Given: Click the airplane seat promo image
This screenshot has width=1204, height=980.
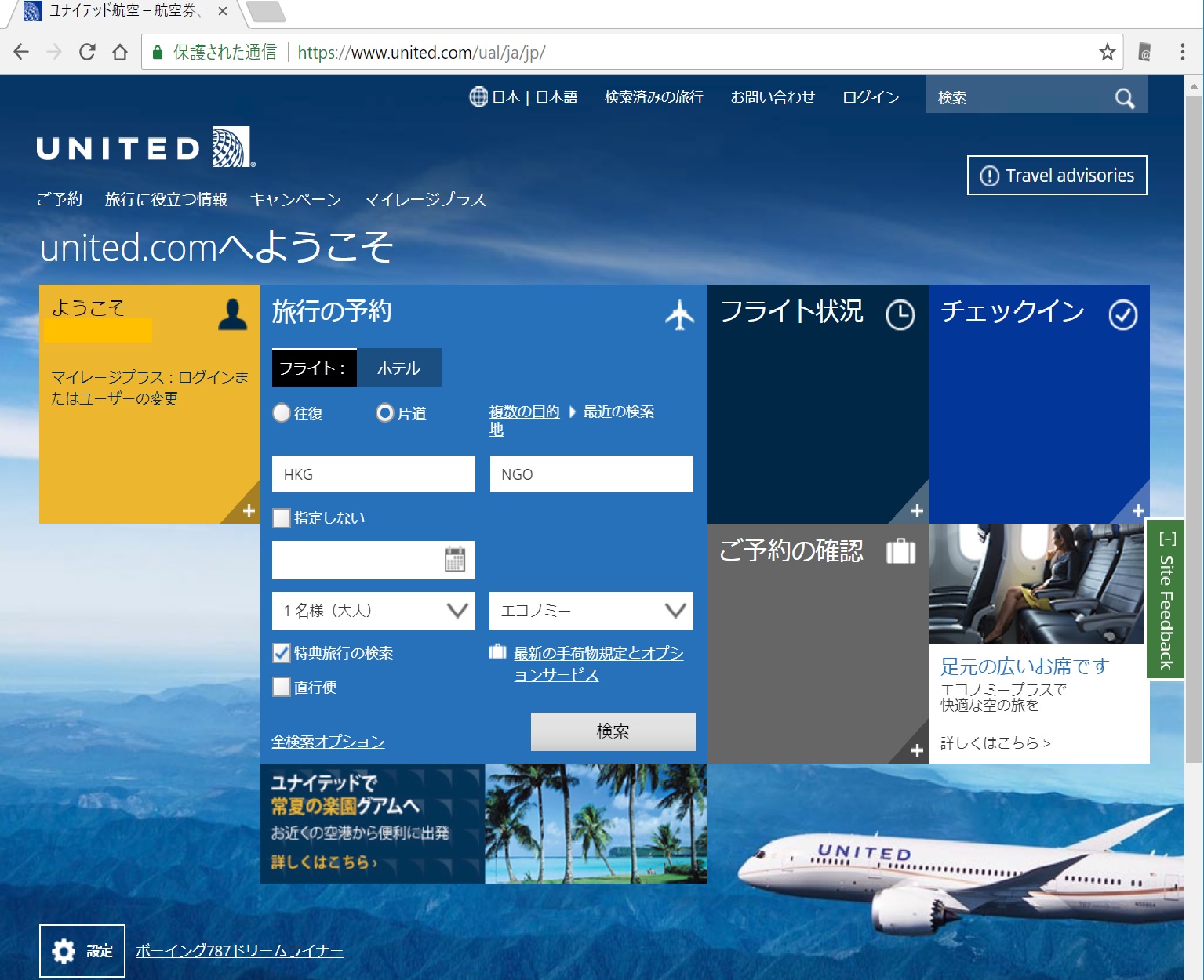Looking at the screenshot, I should click(x=1036, y=584).
